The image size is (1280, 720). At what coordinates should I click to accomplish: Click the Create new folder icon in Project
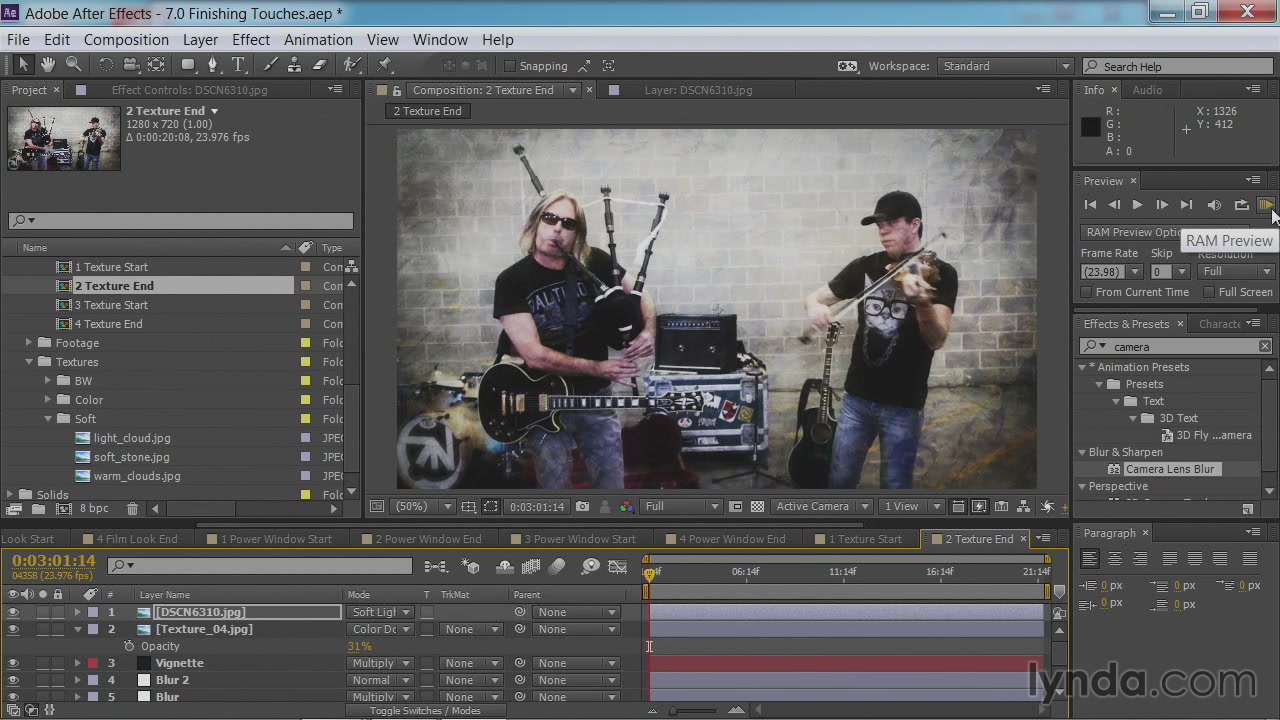[38, 509]
